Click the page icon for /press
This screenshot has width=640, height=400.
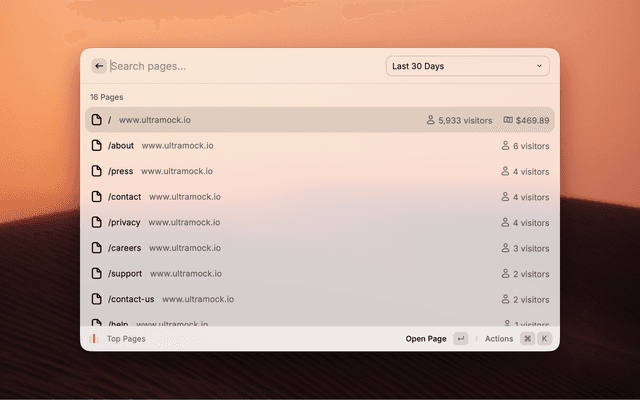[97, 171]
